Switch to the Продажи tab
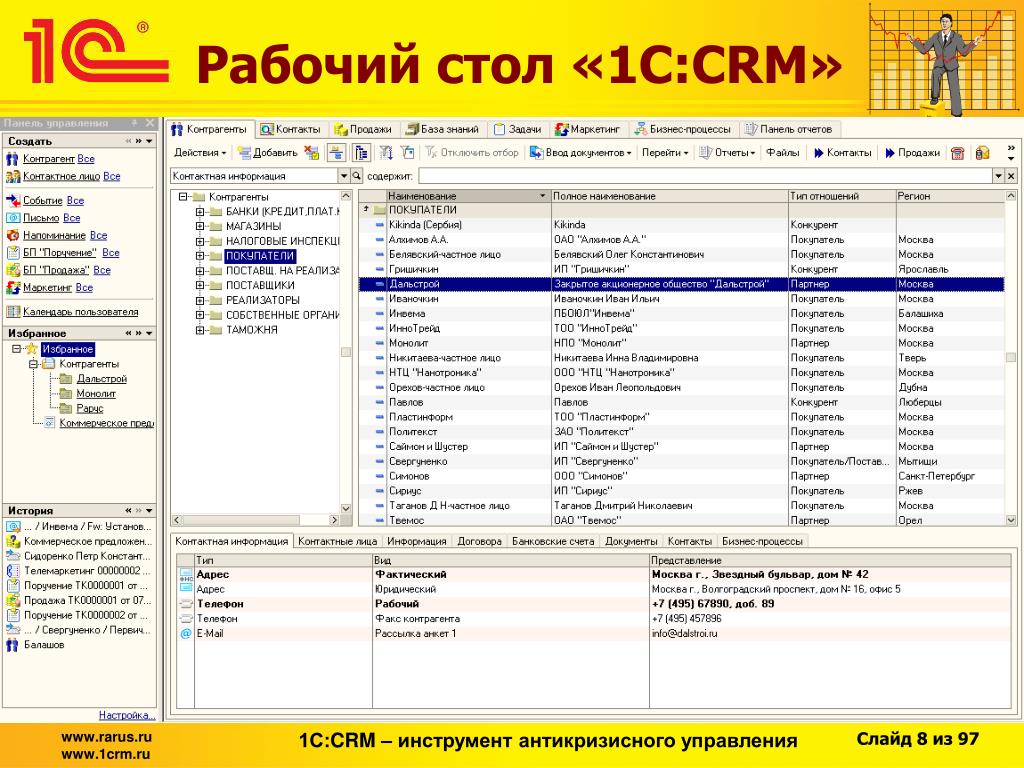This screenshot has height=768, width=1024. [362, 129]
